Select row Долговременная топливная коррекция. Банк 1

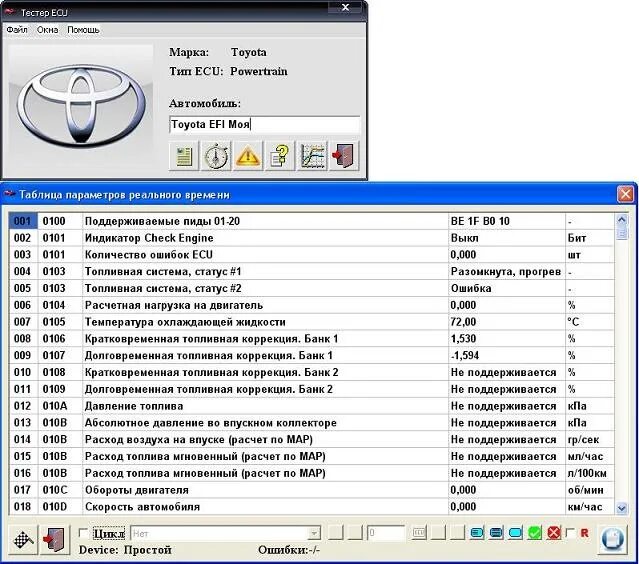coord(311,355)
